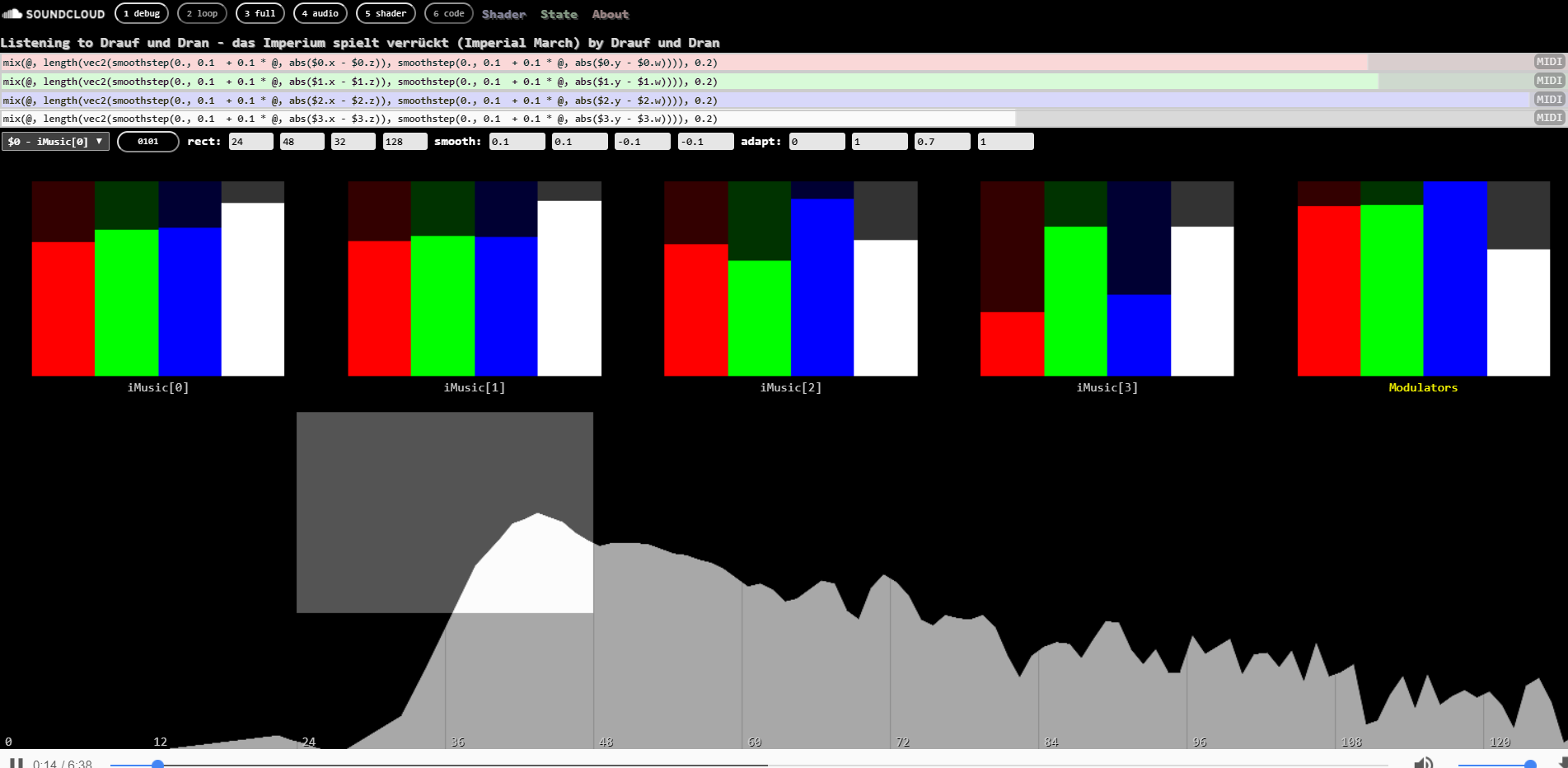
Task: Open the $0 - iMusic[0] dropdown
Action: coord(55,142)
